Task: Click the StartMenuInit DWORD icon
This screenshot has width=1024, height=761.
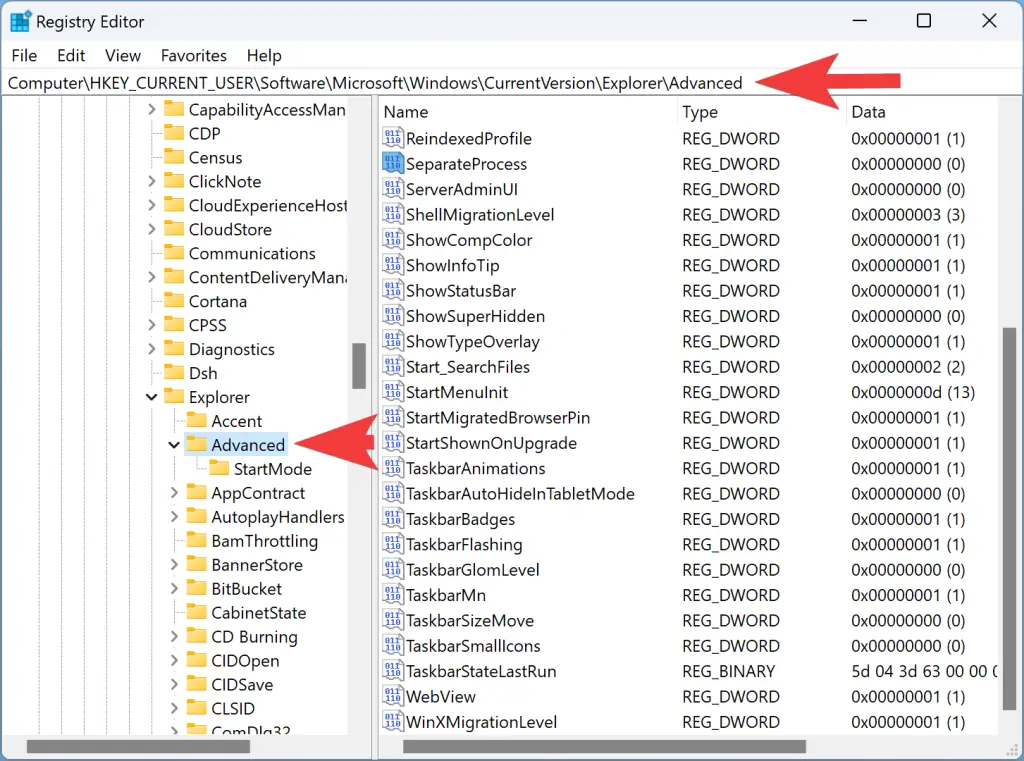Action: (392, 392)
